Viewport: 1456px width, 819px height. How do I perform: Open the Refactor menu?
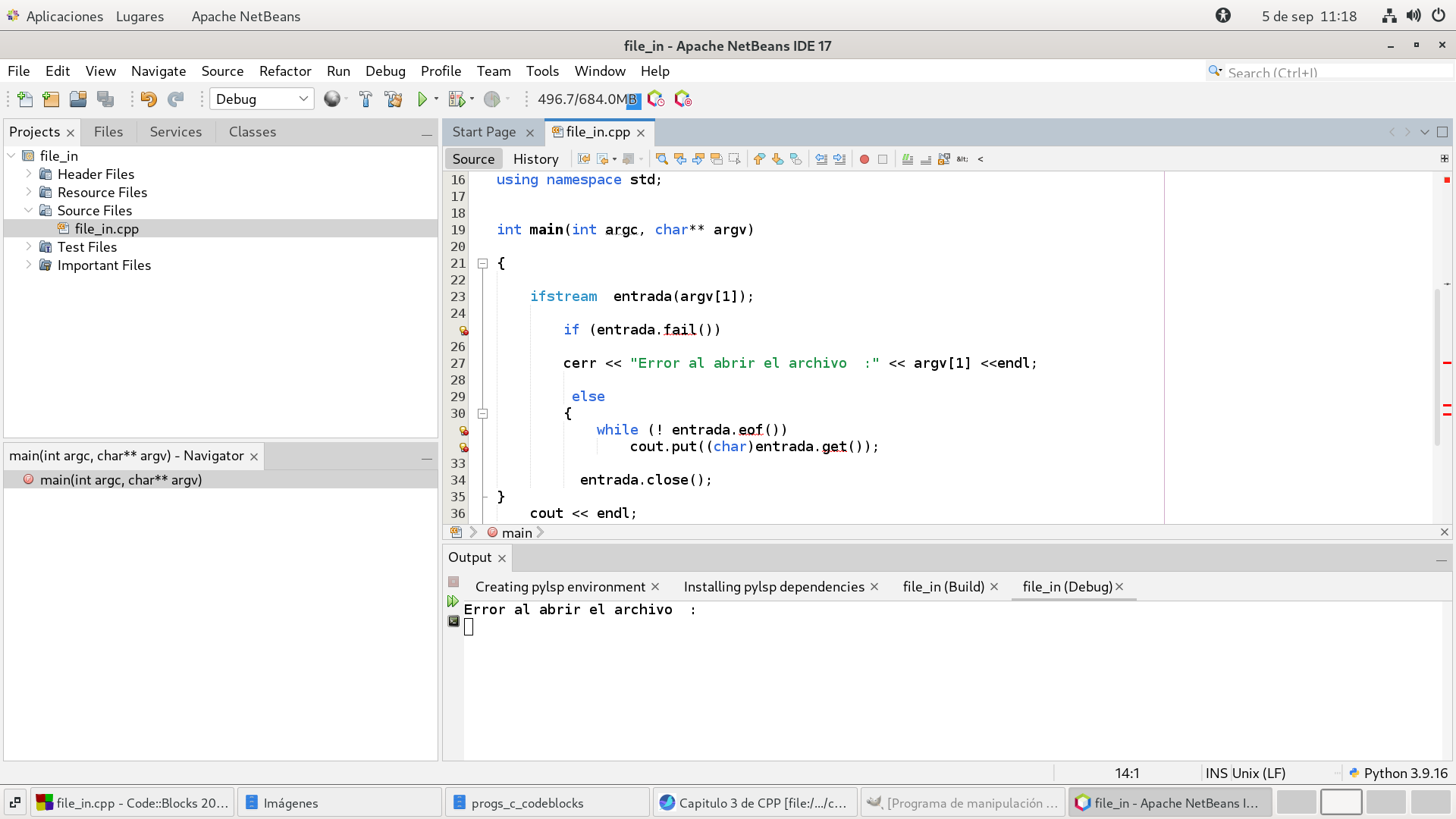(284, 71)
